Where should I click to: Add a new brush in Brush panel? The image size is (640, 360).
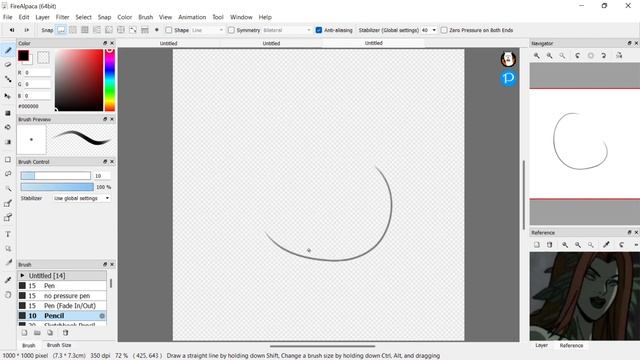[24, 333]
